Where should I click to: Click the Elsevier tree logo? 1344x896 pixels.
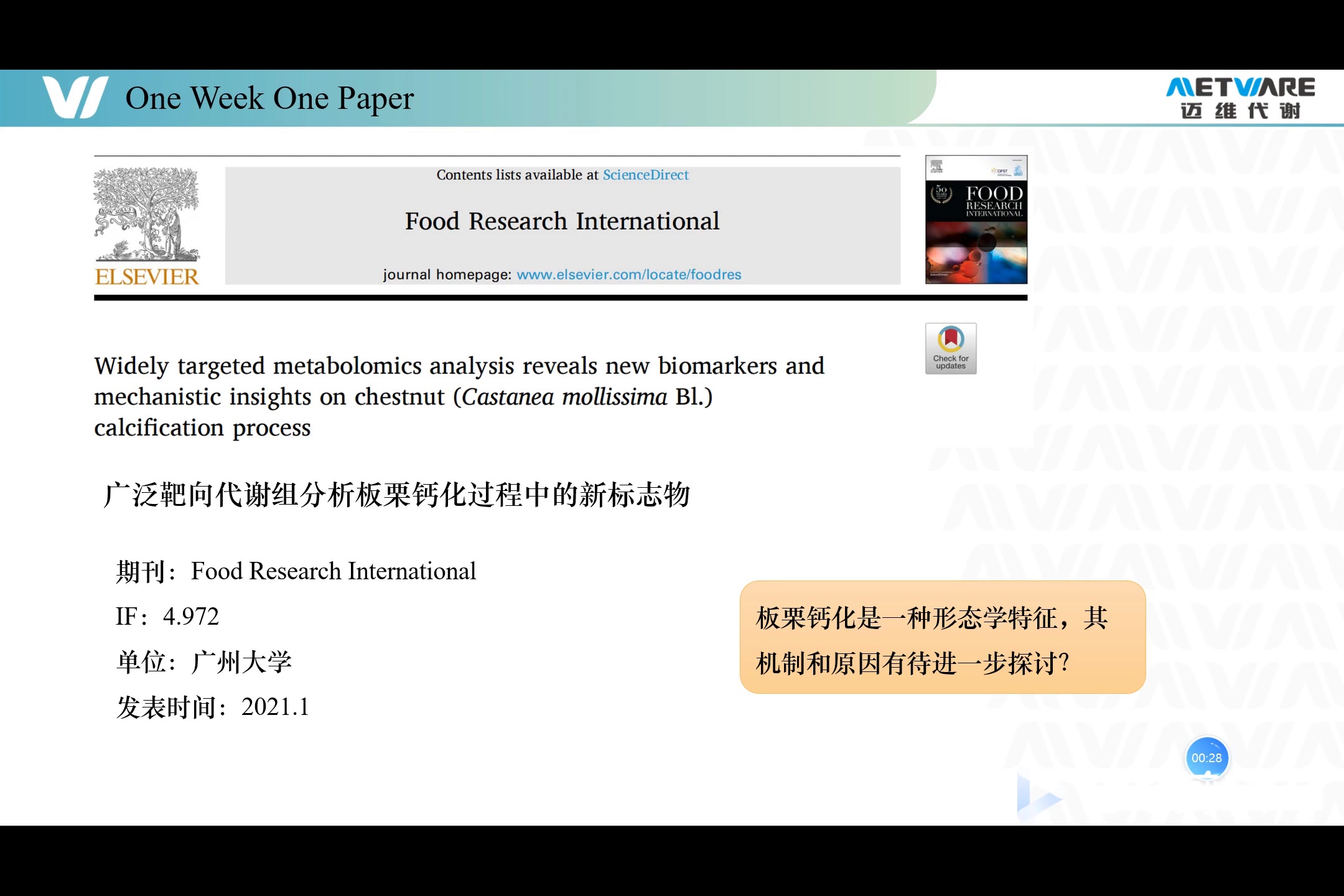(x=147, y=215)
